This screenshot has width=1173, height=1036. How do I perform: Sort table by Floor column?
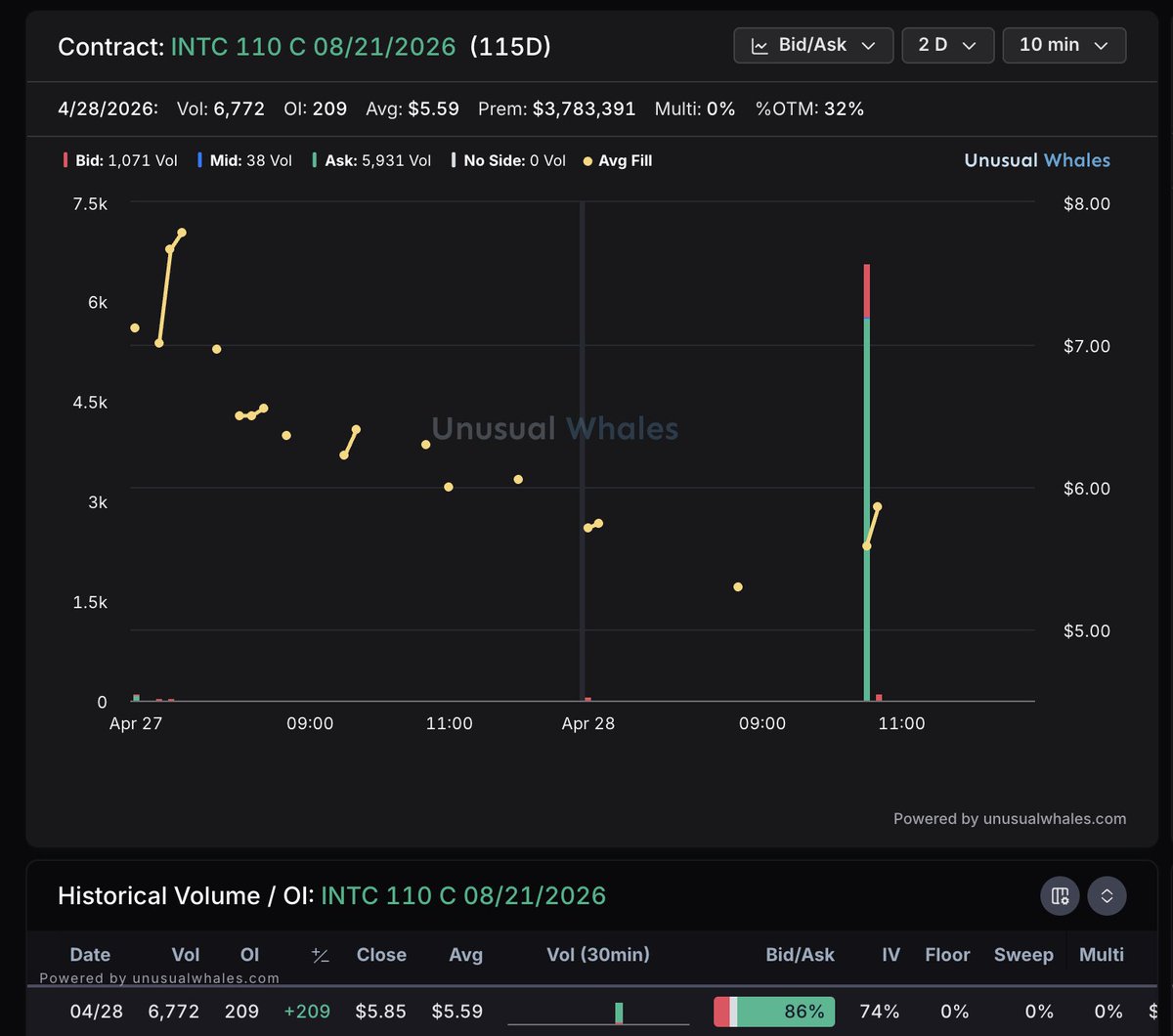pos(947,955)
